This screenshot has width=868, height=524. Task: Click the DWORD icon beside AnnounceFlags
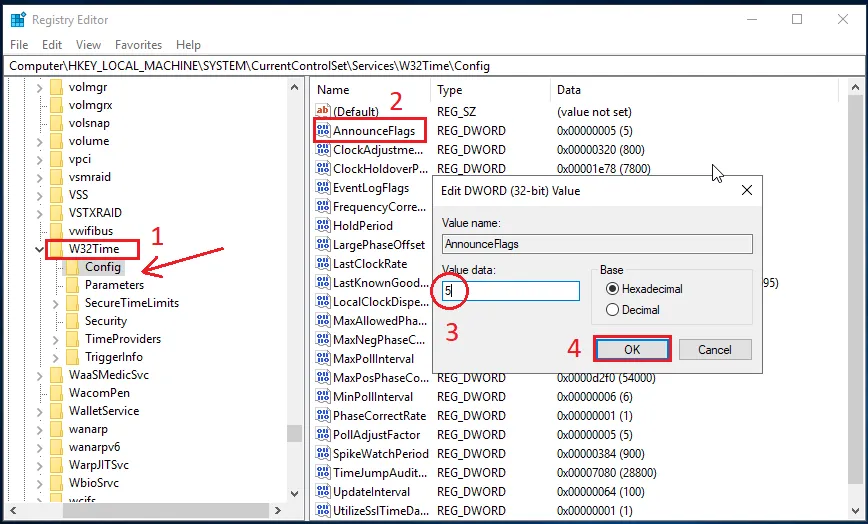323,131
